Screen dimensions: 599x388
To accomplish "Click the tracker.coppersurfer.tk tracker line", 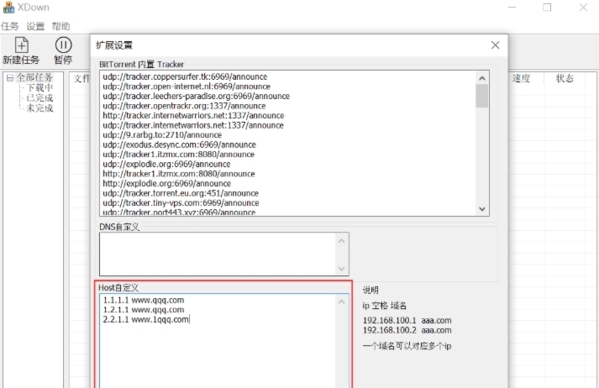I will tap(185, 77).
